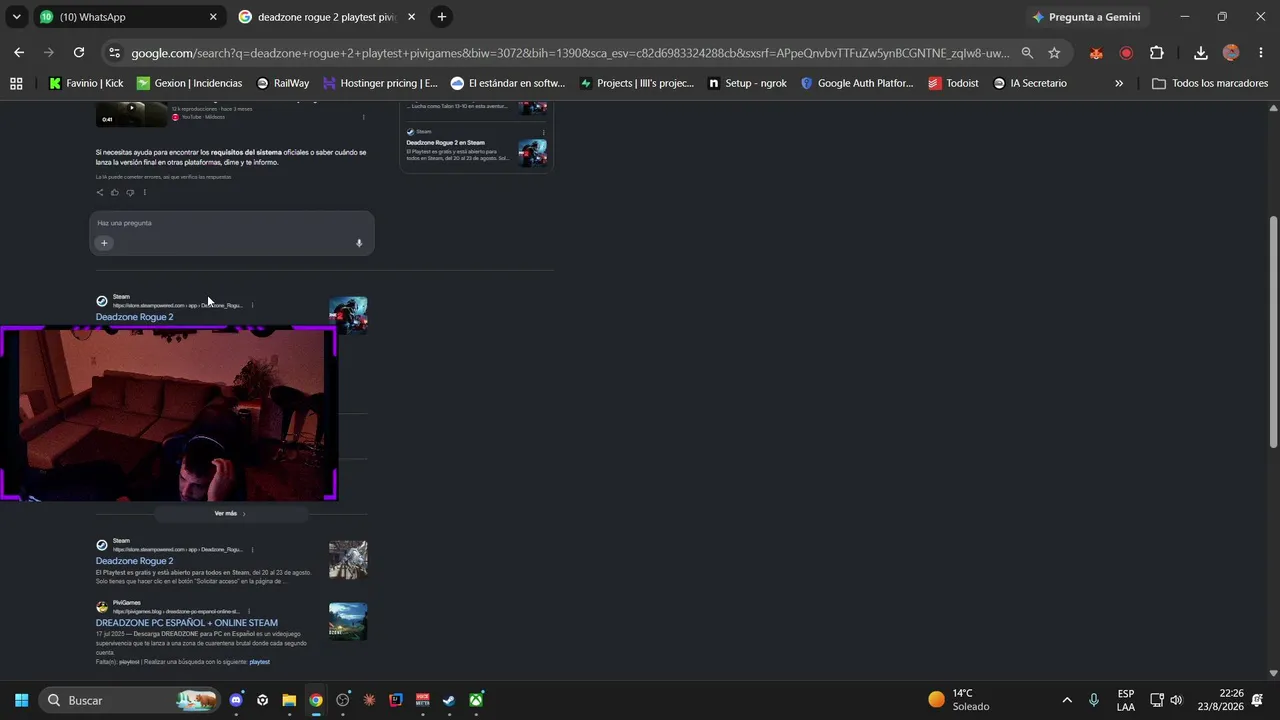Open Steam from the taskbar
Image resolution: width=1280 pixels, height=720 pixels.
pos(449,700)
